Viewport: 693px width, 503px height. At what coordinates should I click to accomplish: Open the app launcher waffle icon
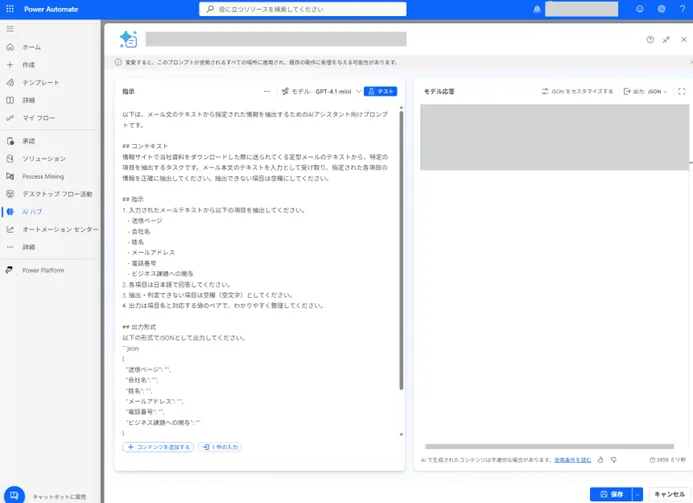pyautogui.click(x=10, y=9)
